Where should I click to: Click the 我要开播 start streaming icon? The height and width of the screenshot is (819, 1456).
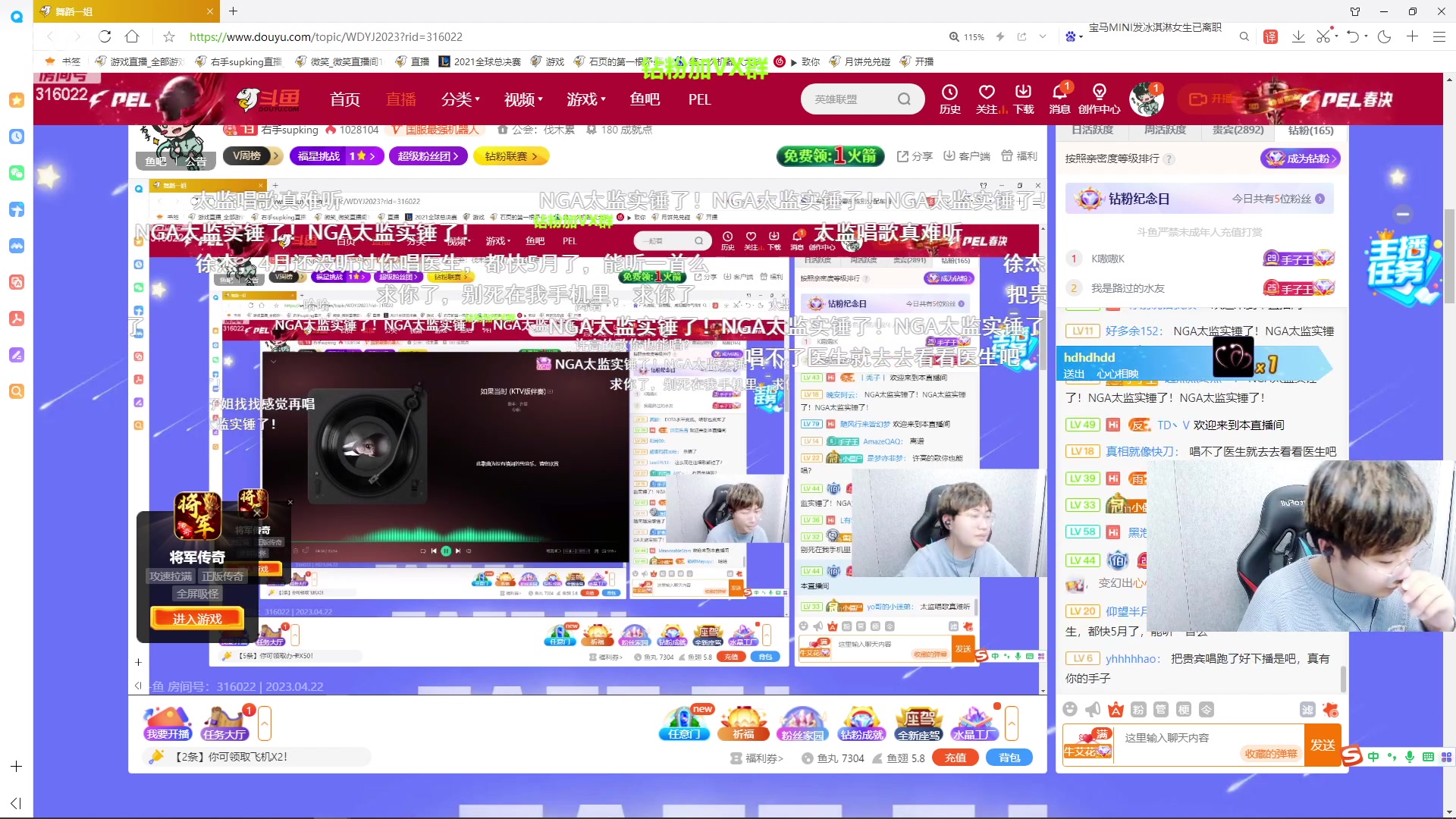coord(168,723)
